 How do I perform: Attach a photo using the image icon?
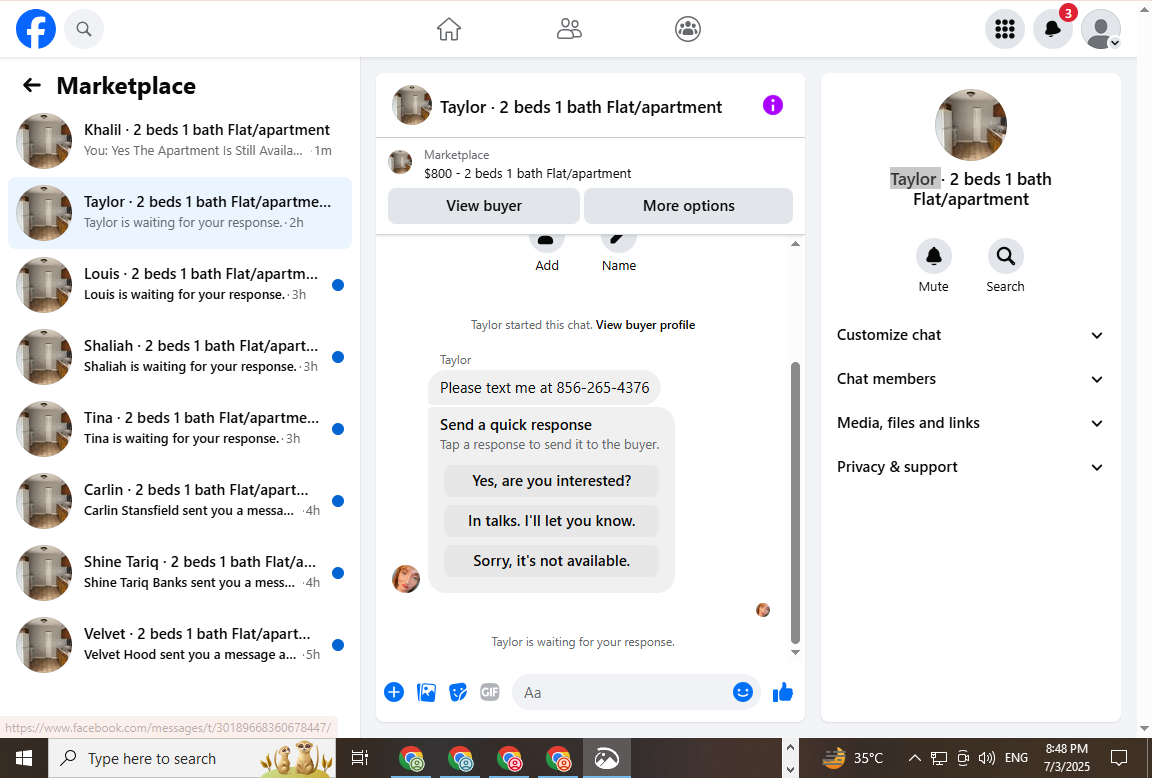click(426, 692)
